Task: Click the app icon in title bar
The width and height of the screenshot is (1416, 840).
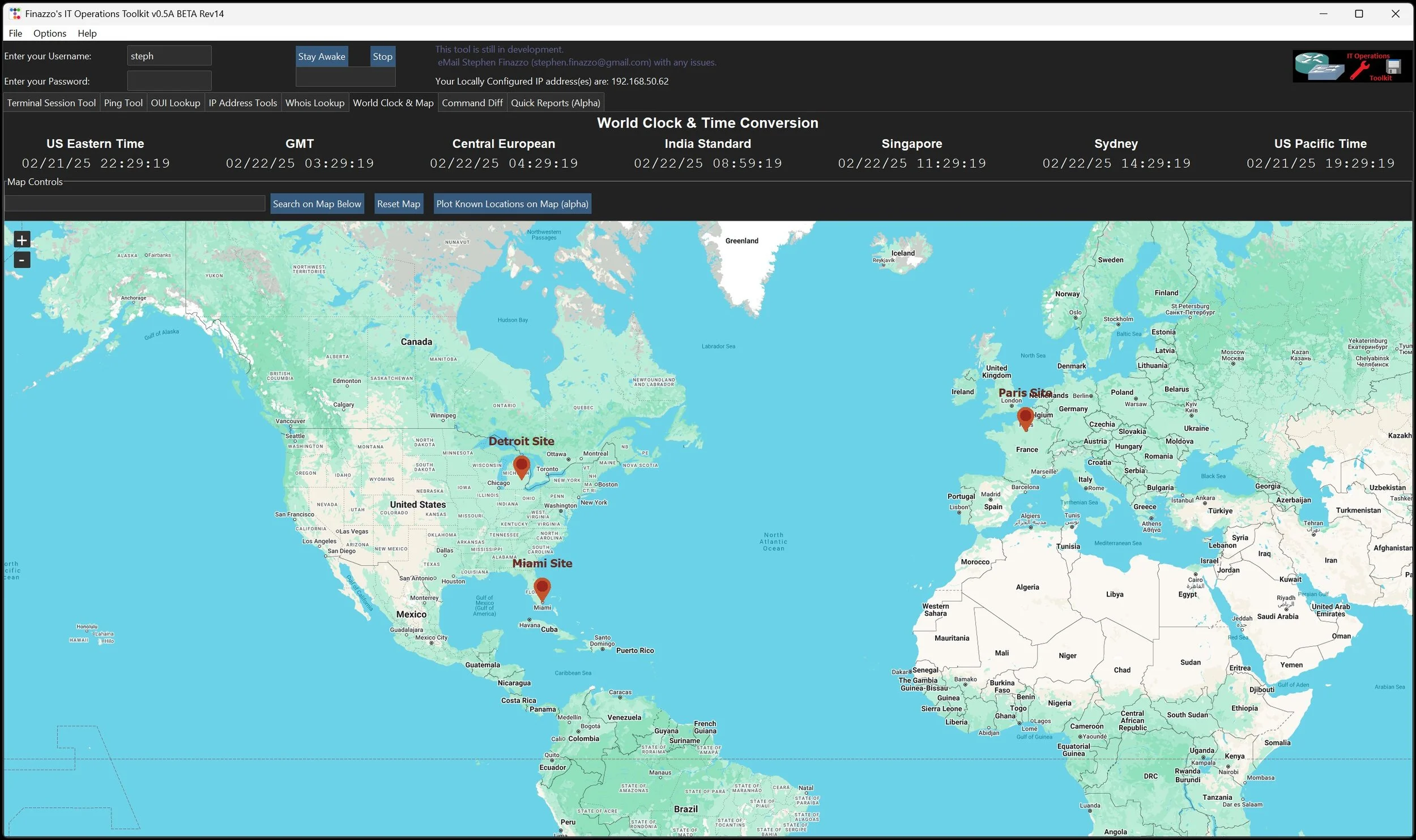Action: point(15,14)
